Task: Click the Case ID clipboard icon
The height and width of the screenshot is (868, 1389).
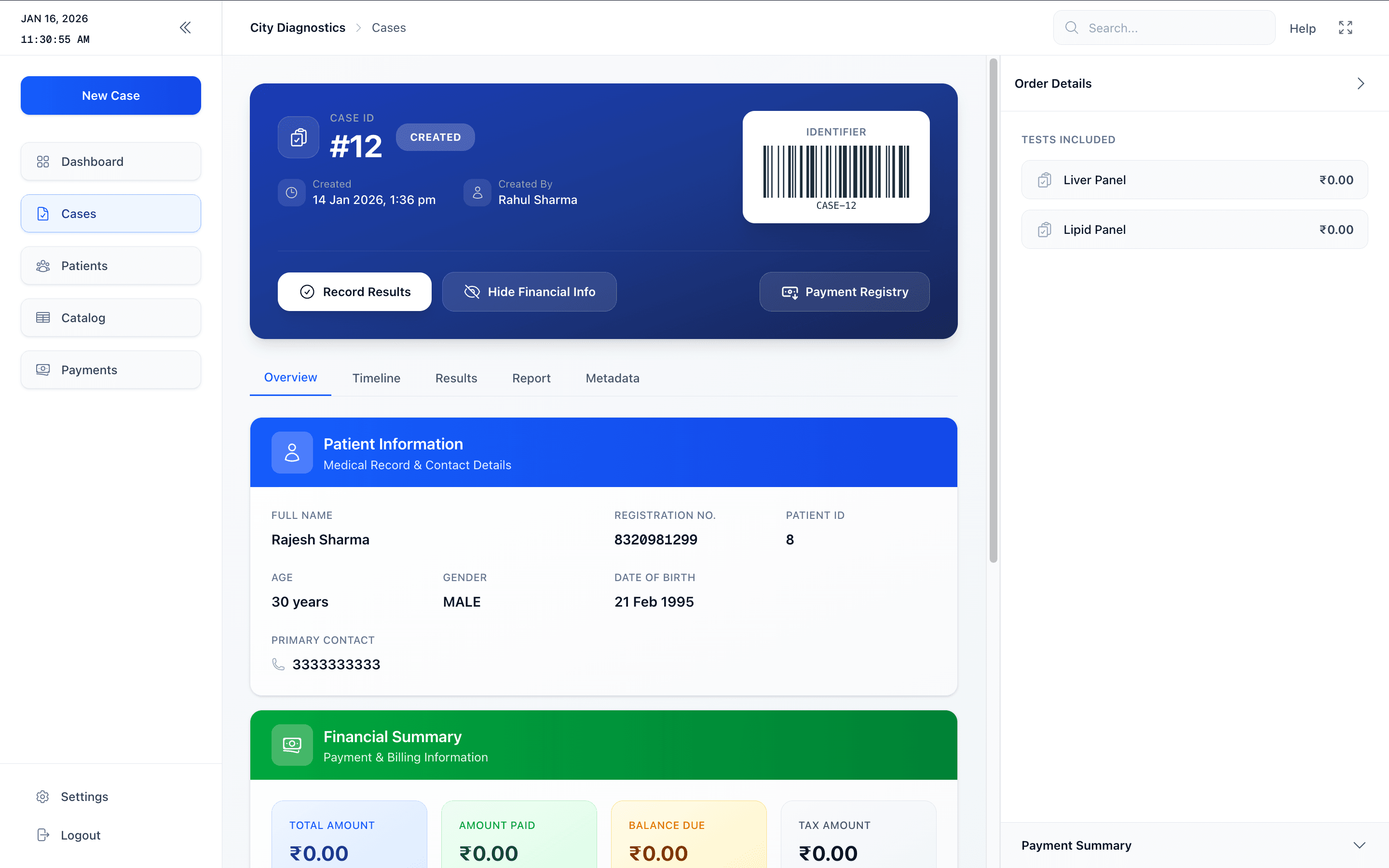Action: 299,137
